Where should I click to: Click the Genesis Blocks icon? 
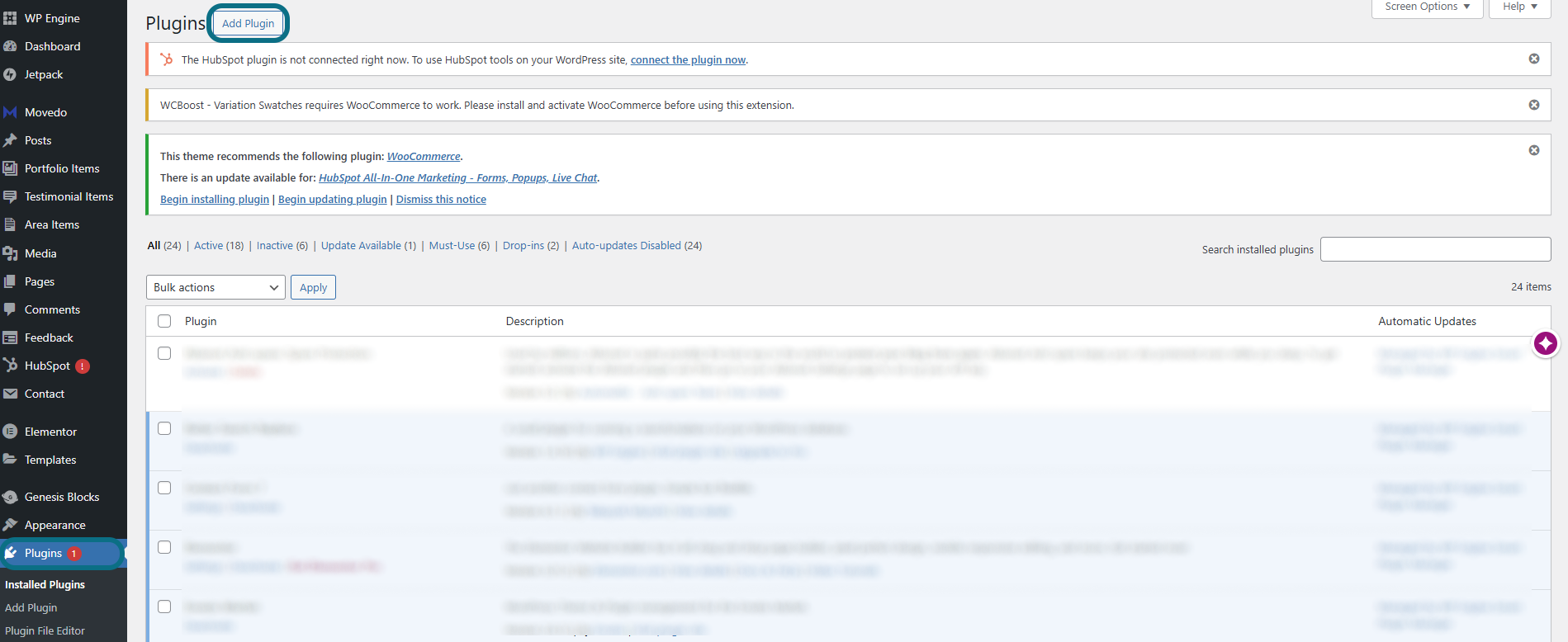coord(10,497)
